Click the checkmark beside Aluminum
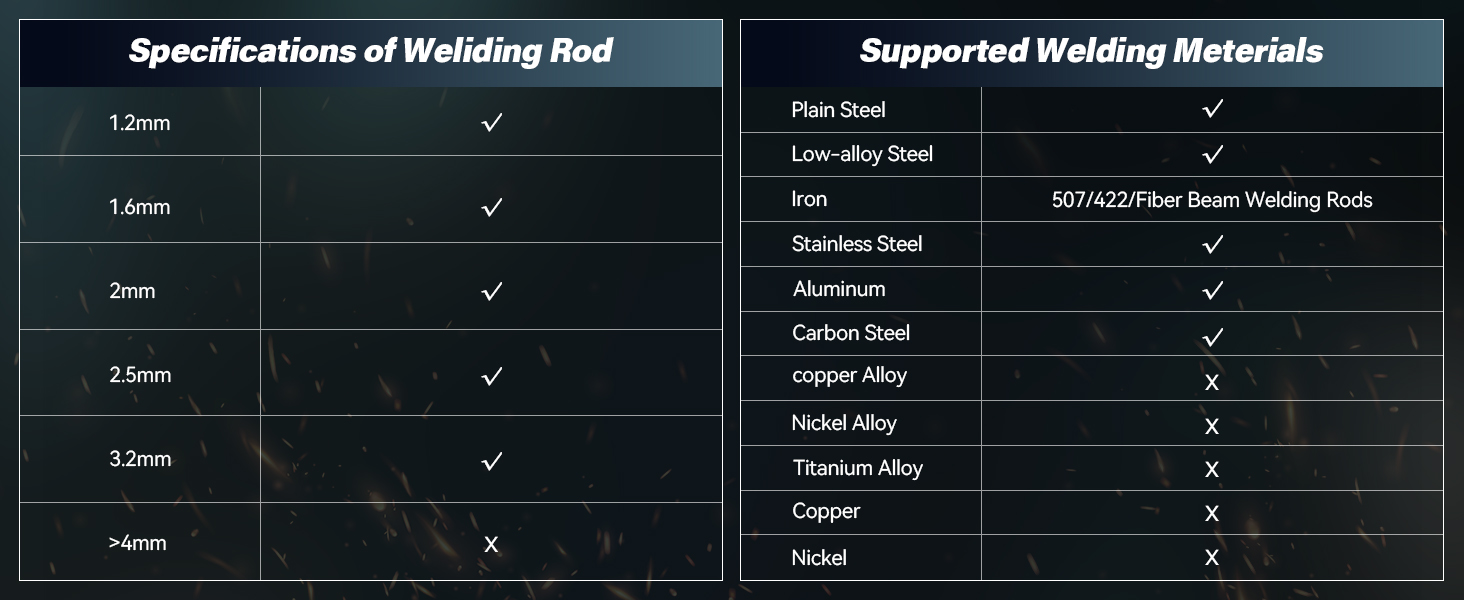Image resolution: width=1464 pixels, height=600 pixels. (x=1213, y=290)
